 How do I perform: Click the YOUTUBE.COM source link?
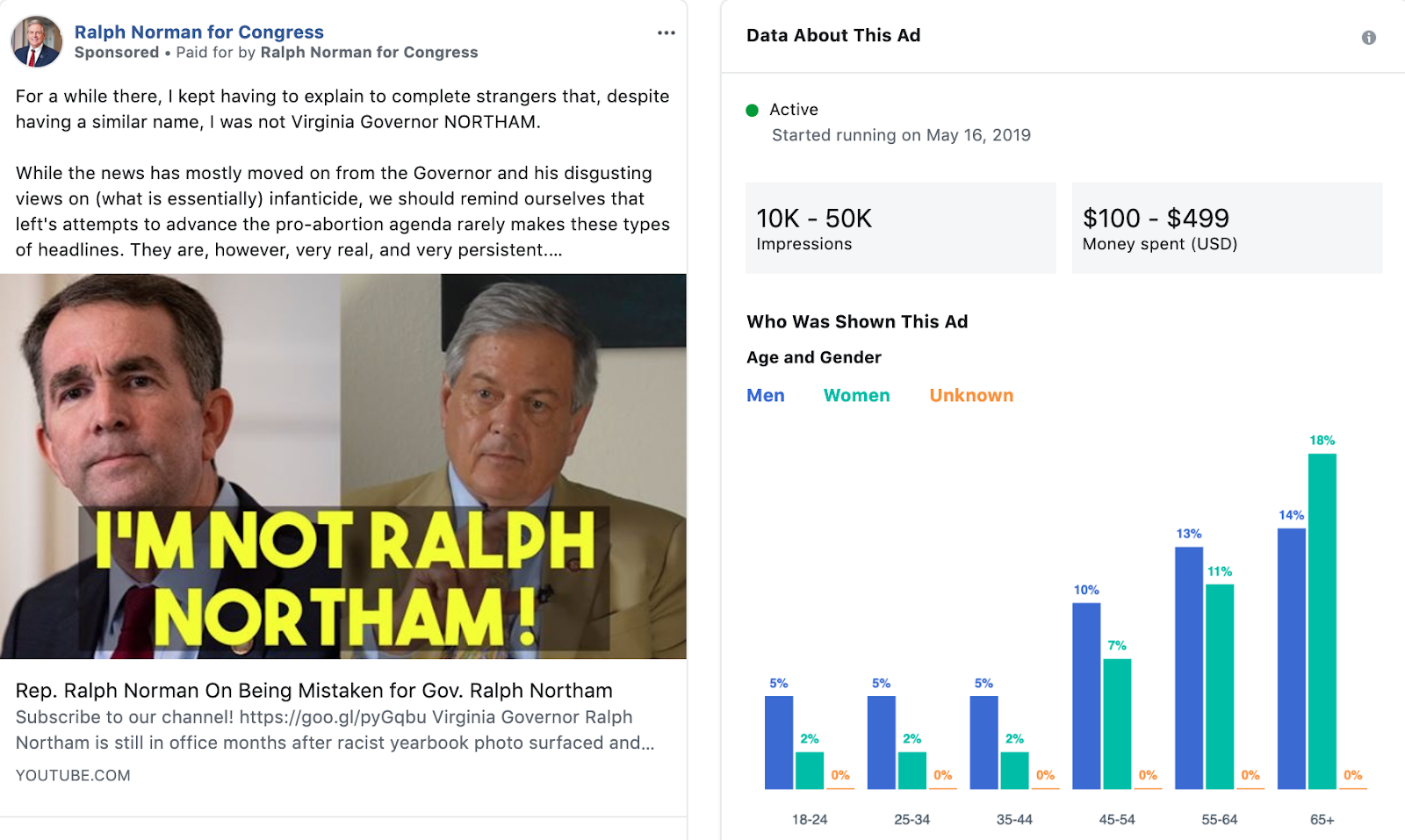point(73,776)
